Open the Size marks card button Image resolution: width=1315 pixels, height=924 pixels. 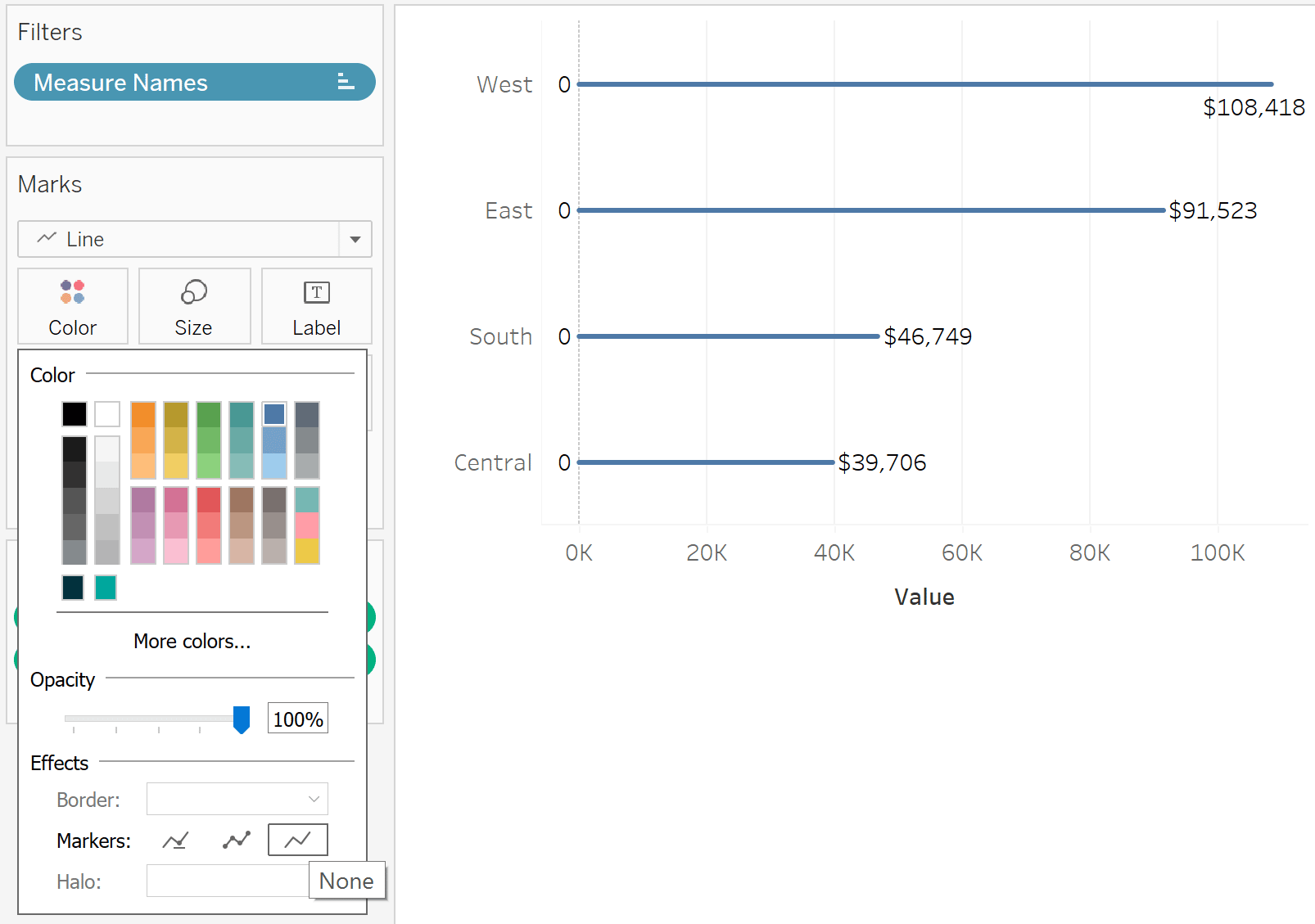pos(194,306)
